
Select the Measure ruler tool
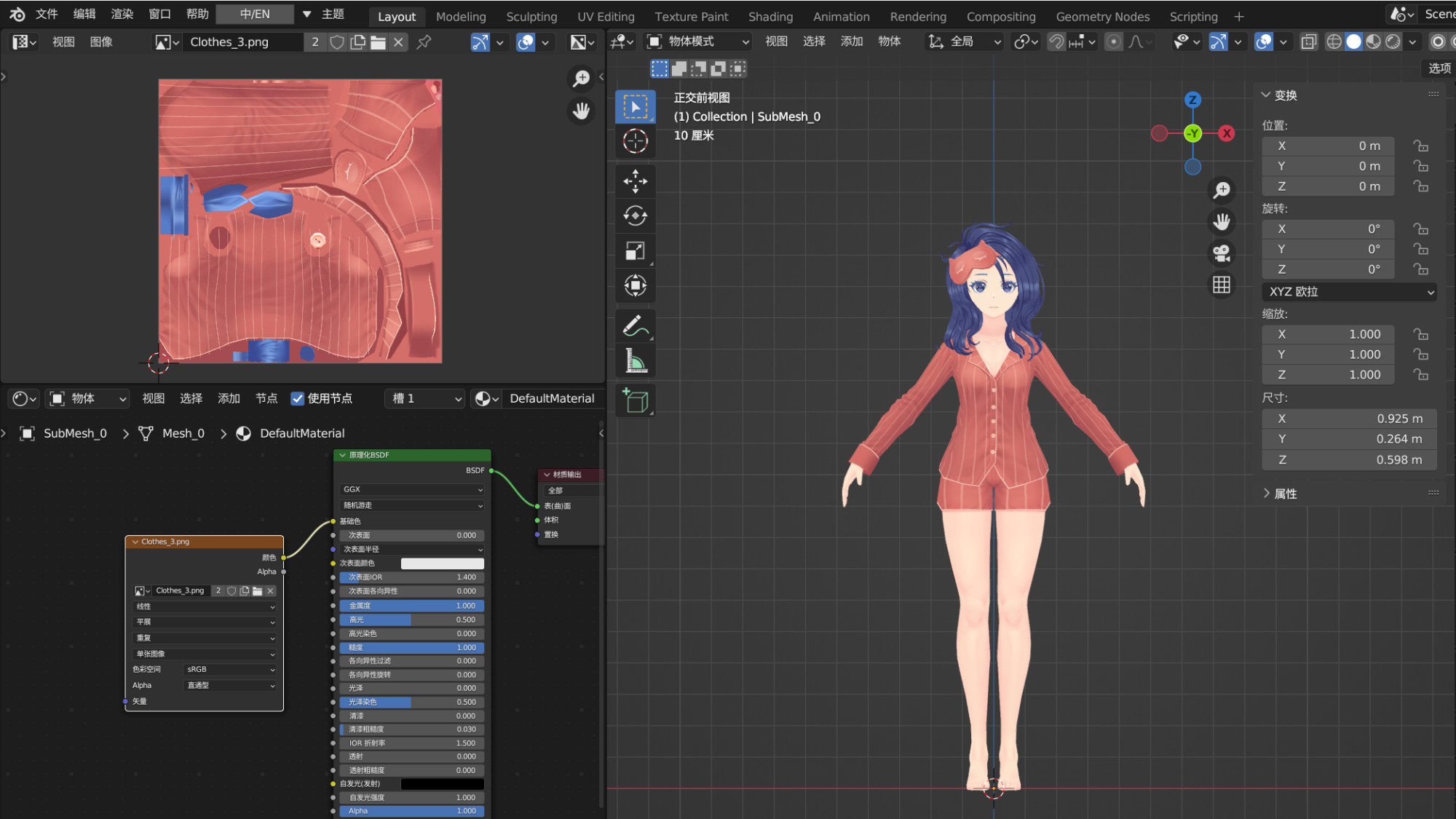635,361
